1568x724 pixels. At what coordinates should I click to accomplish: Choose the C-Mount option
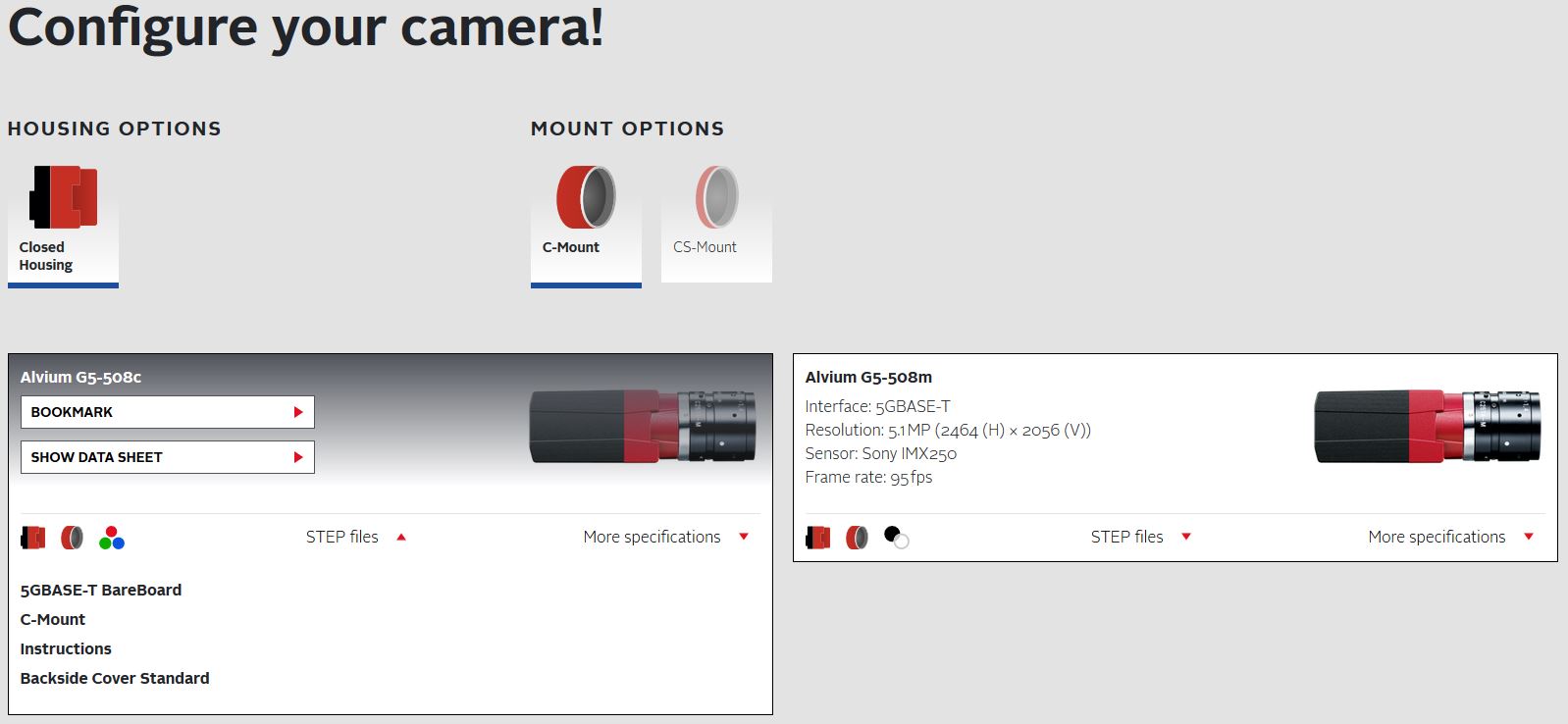586,221
